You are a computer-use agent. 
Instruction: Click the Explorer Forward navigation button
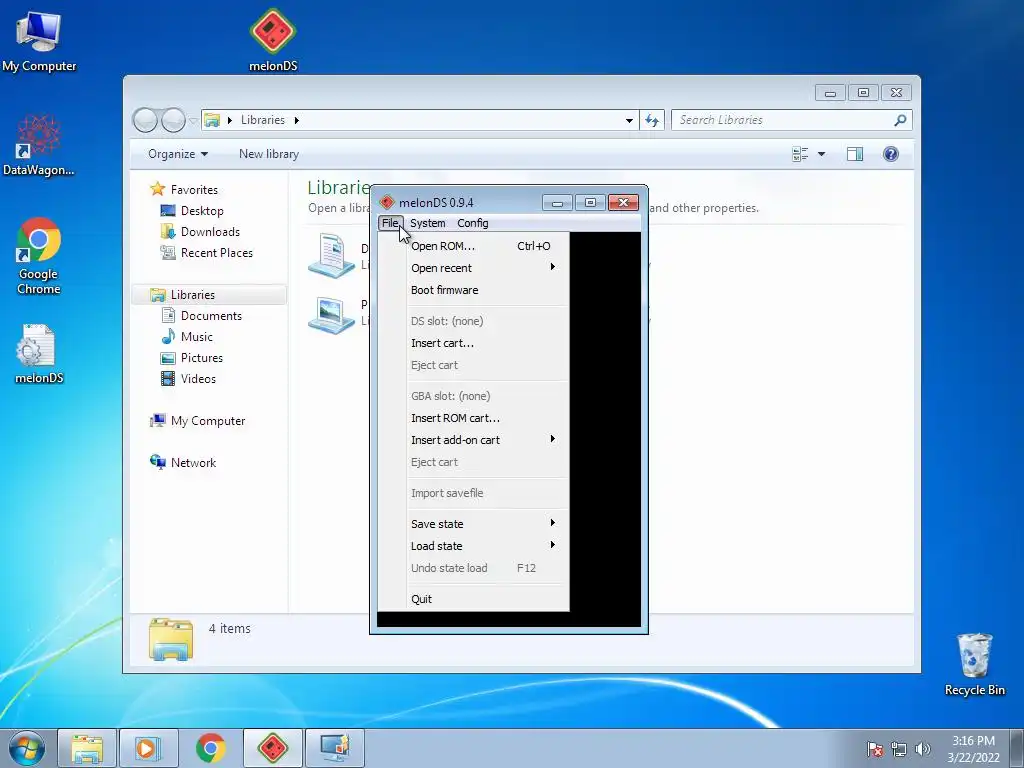click(x=173, y=120)
